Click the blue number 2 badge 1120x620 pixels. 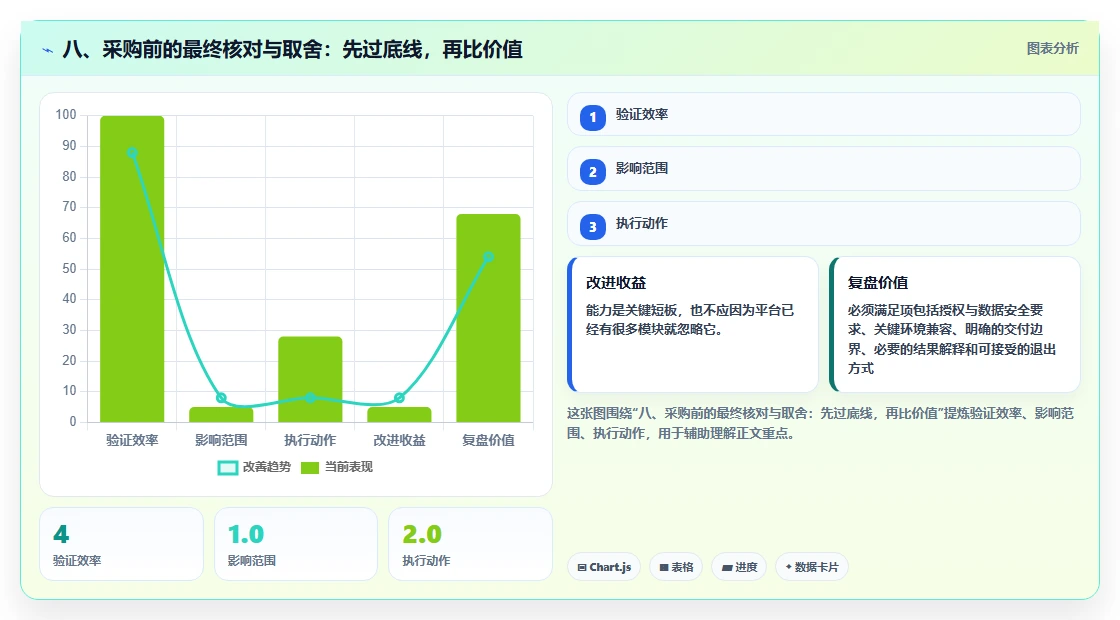(592, 171)
